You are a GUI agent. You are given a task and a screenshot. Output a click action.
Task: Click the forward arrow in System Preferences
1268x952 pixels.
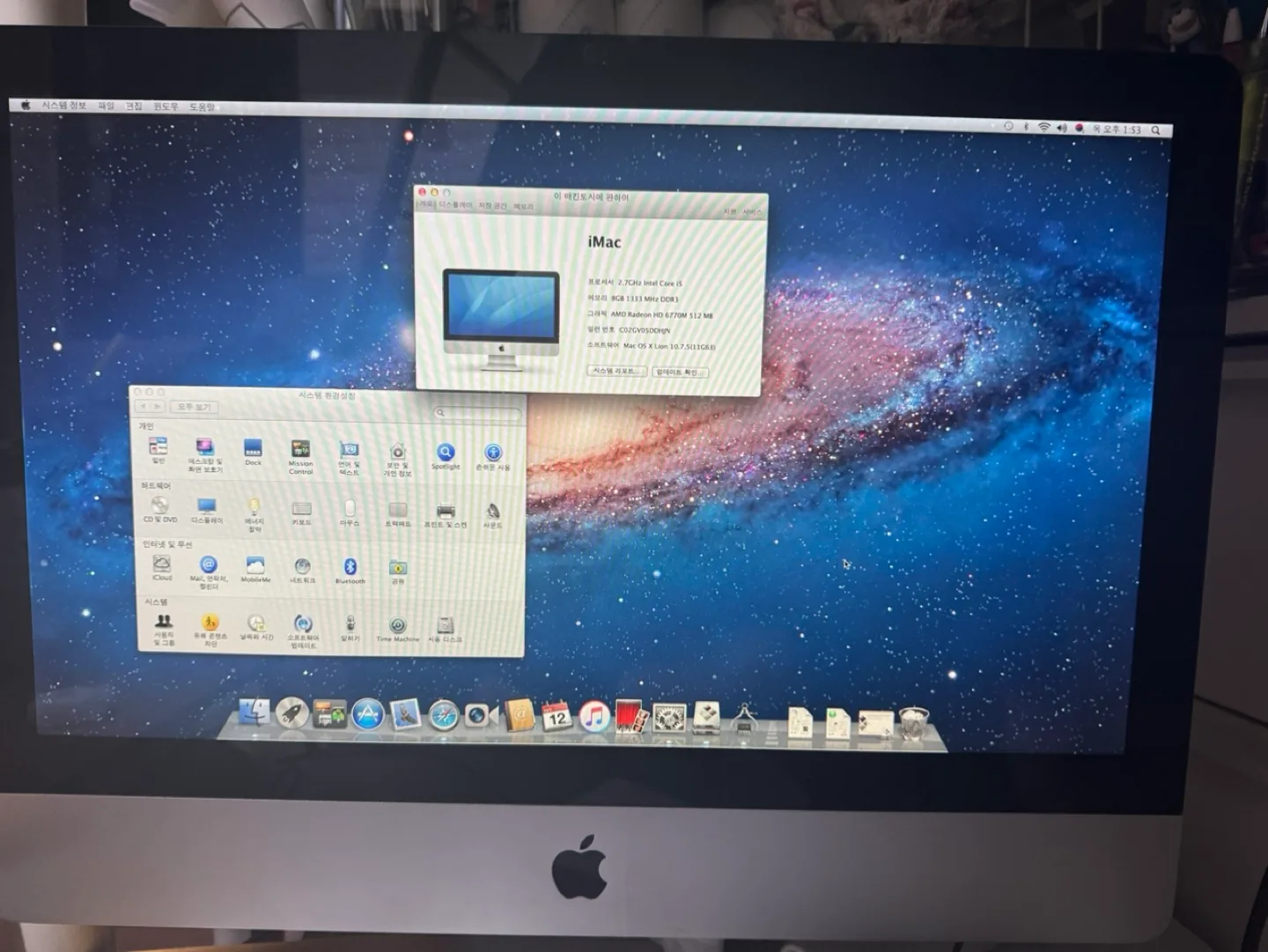coord(158,406)
